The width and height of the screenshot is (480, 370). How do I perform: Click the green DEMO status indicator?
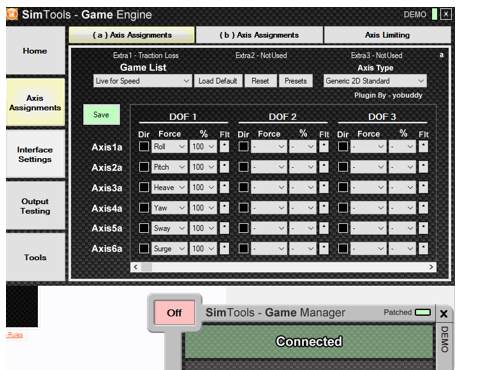(x=434, y=14)
